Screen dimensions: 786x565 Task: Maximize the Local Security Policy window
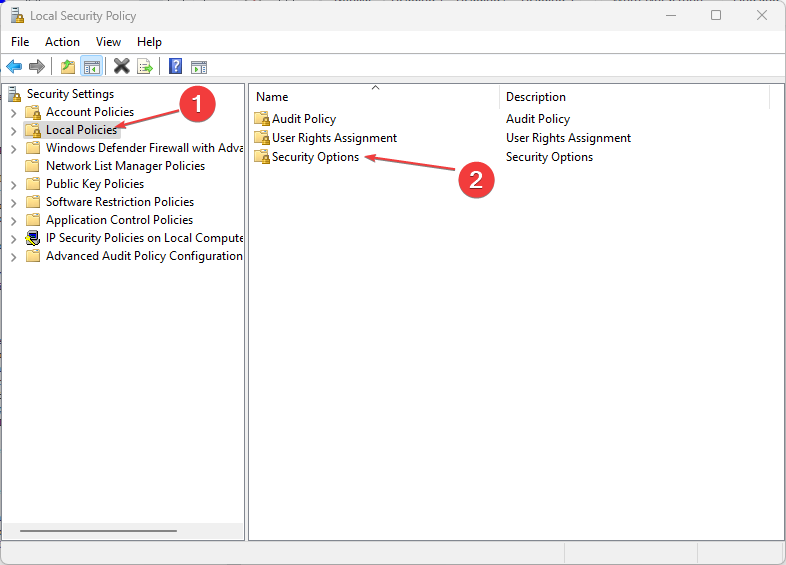pos(716,16)
